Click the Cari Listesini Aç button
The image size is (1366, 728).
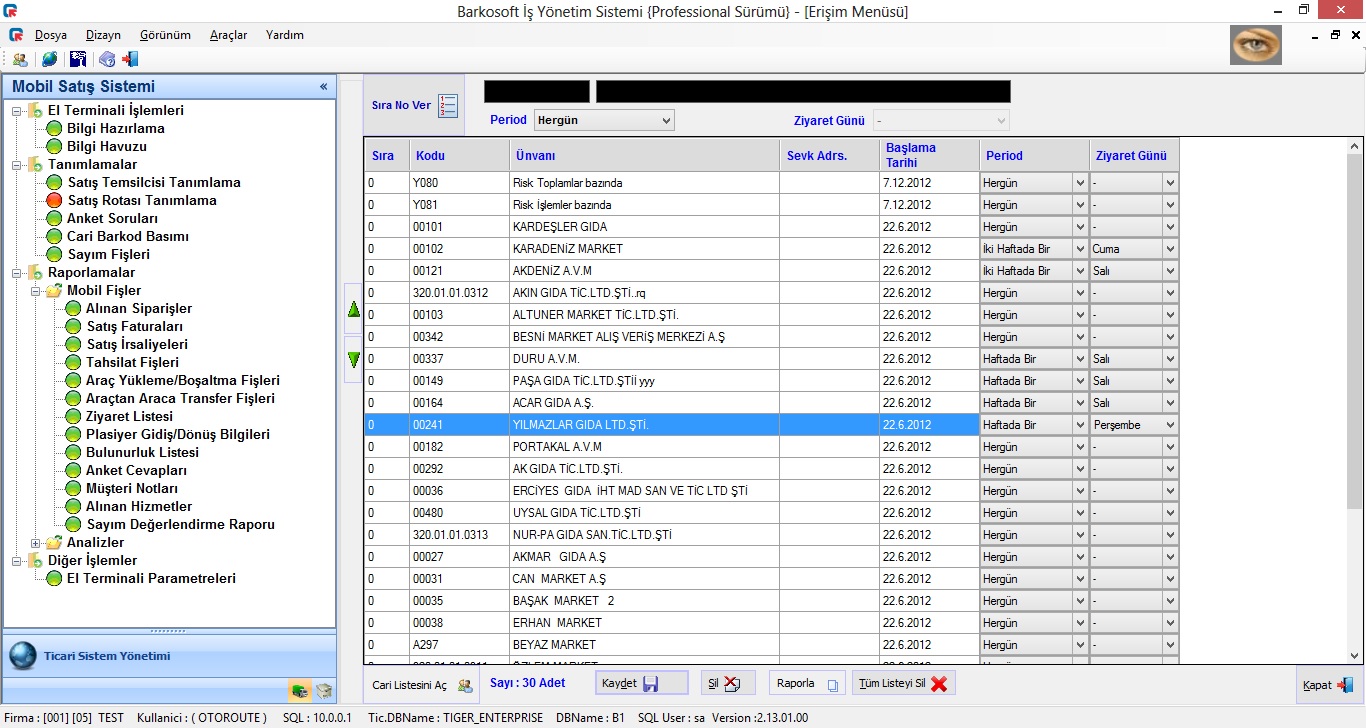(422, 685)
